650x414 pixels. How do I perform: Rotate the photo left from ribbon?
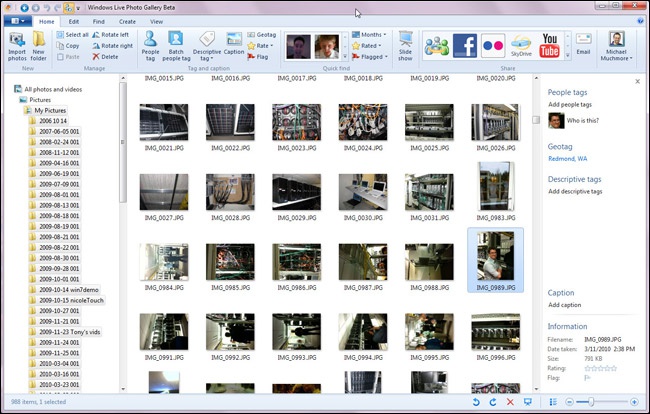(111, 35)
